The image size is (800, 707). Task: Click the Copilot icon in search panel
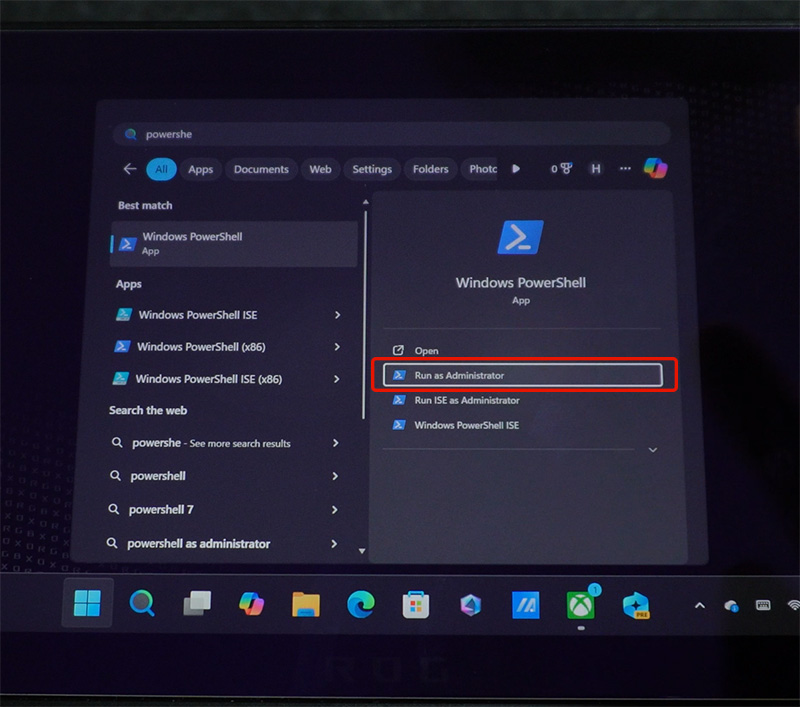point(656,168)
